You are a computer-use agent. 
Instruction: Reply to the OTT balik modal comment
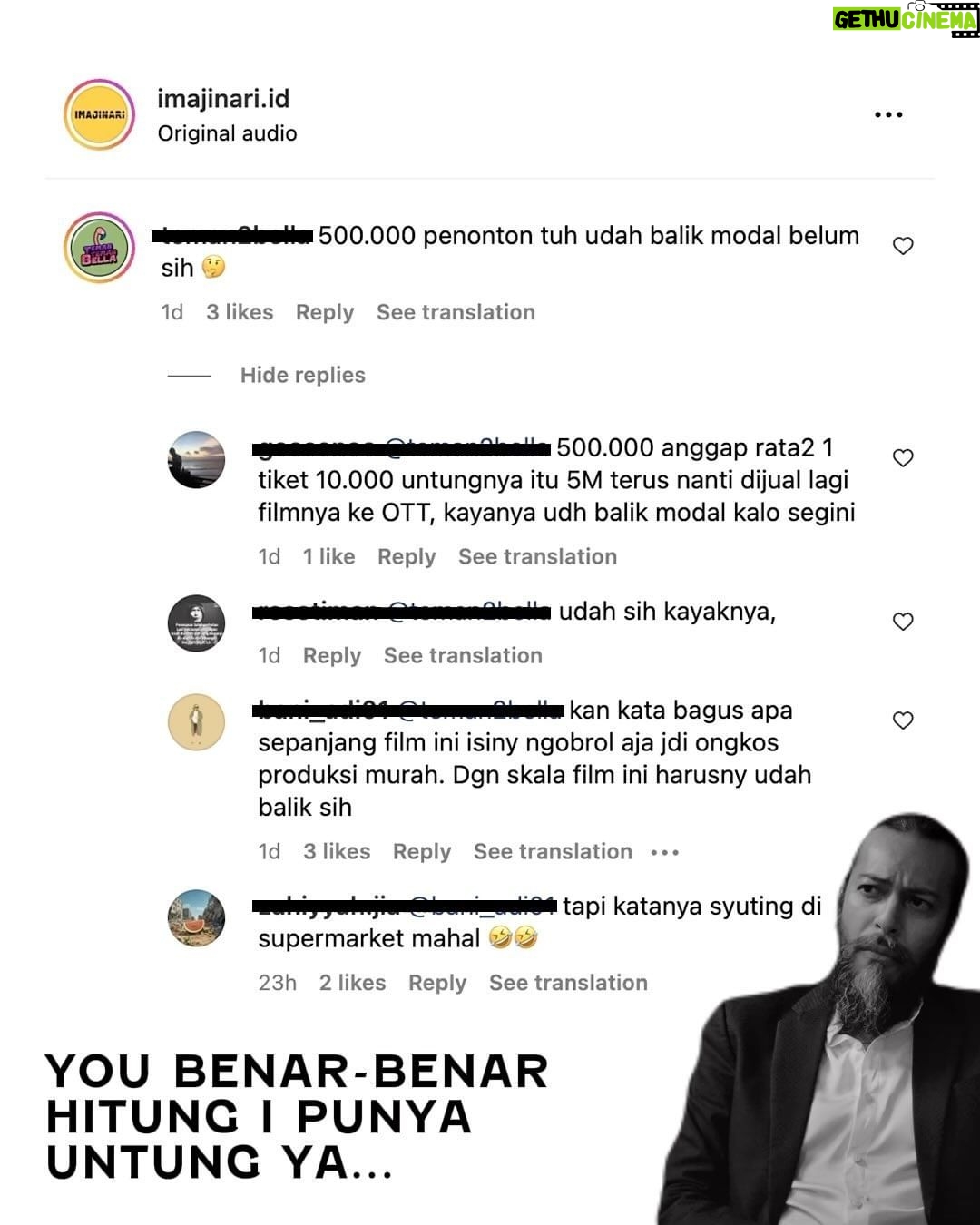click(407, 556)
